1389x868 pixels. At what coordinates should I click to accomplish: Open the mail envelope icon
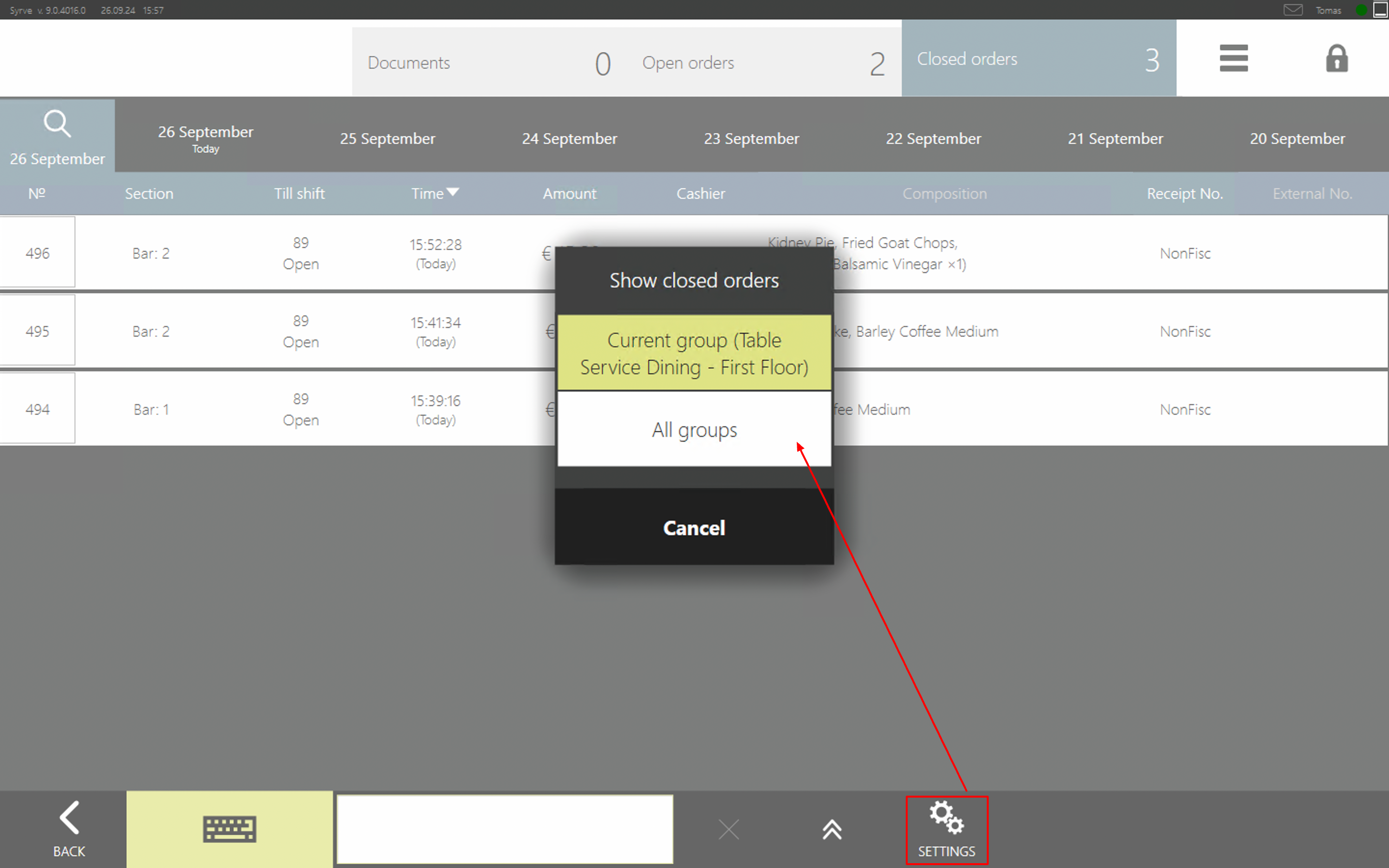tap(1293, 10)
